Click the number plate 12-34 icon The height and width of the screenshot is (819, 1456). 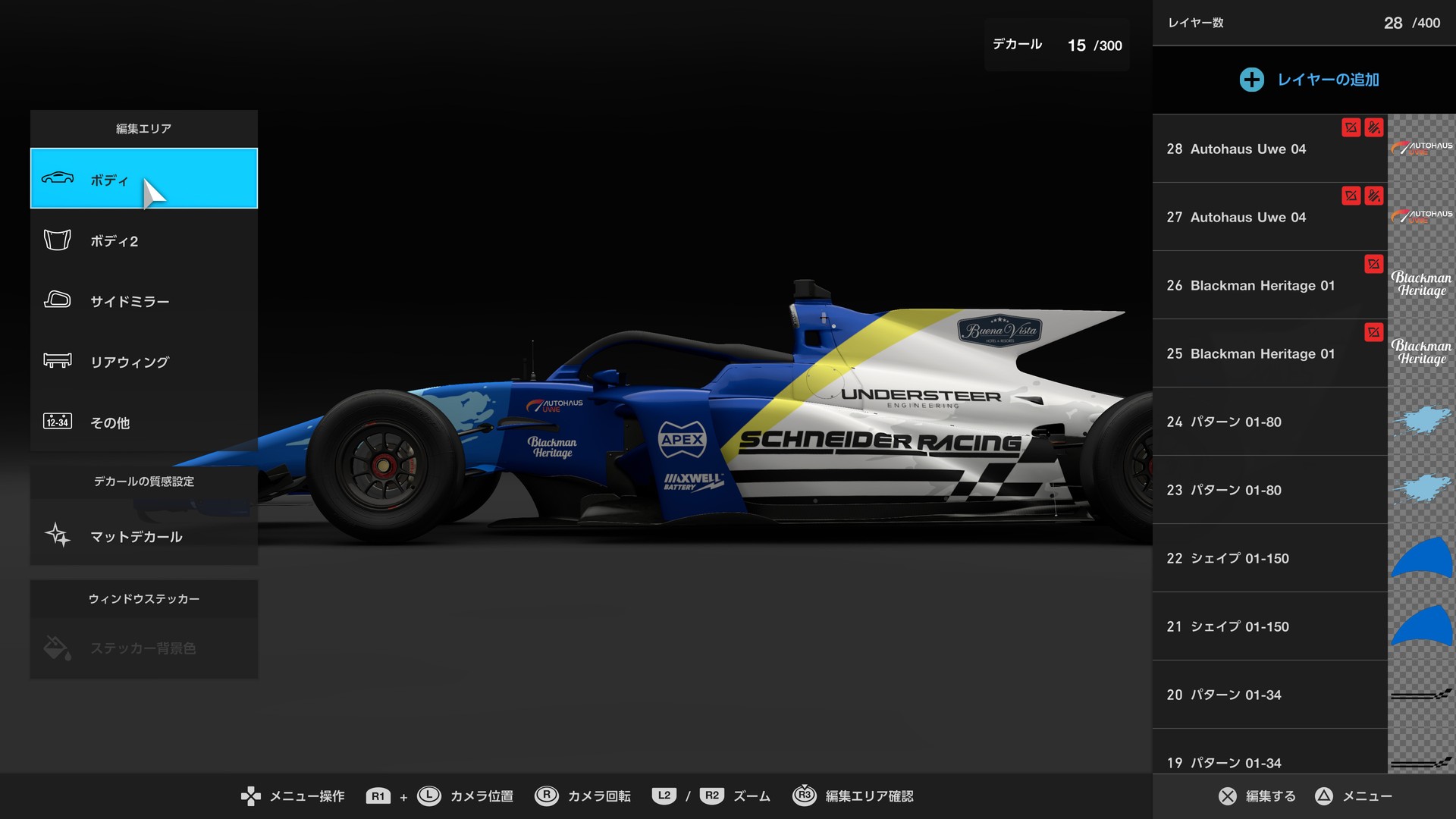58,422
